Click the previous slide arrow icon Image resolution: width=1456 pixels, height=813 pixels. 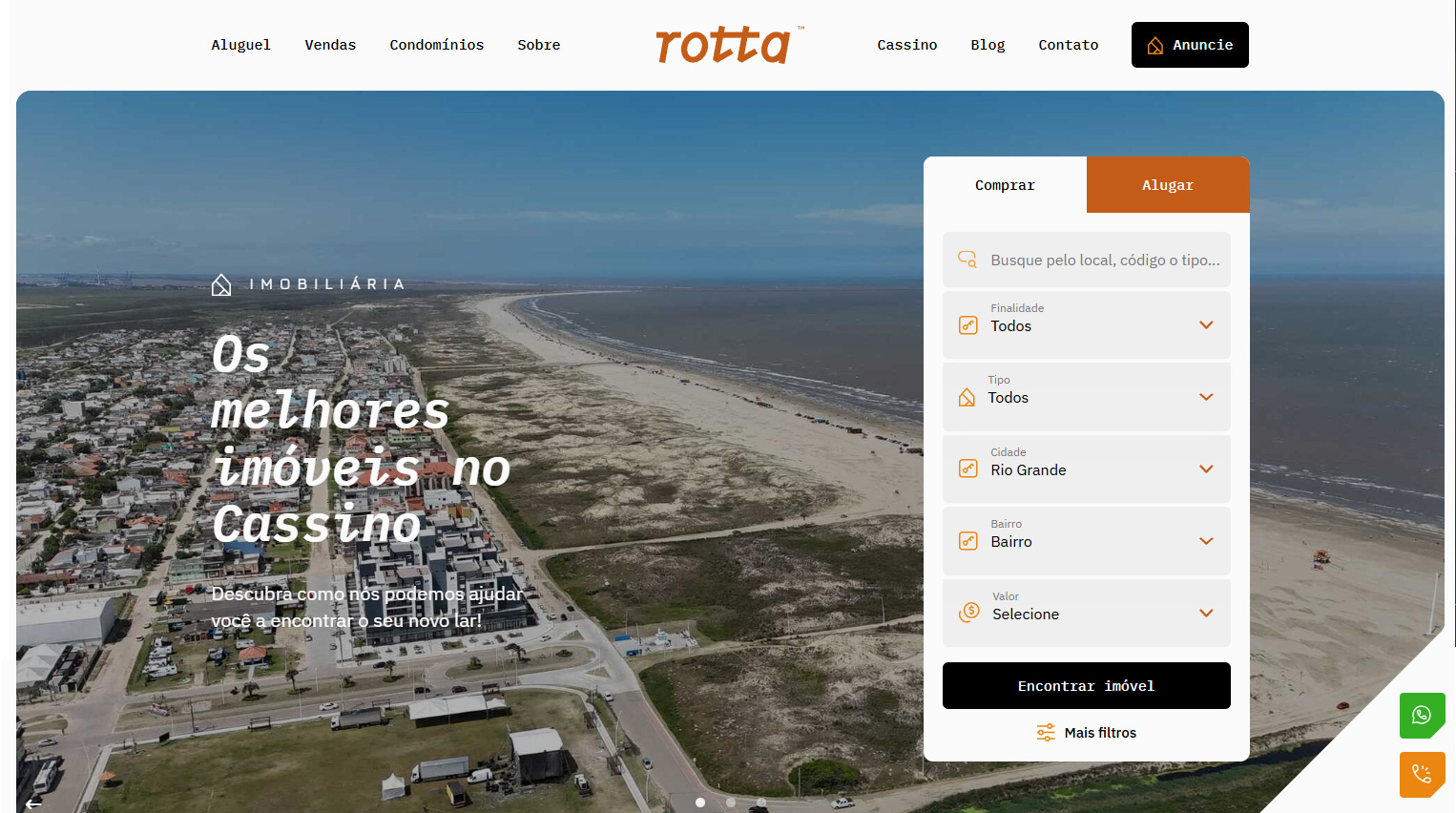point(33,803)
